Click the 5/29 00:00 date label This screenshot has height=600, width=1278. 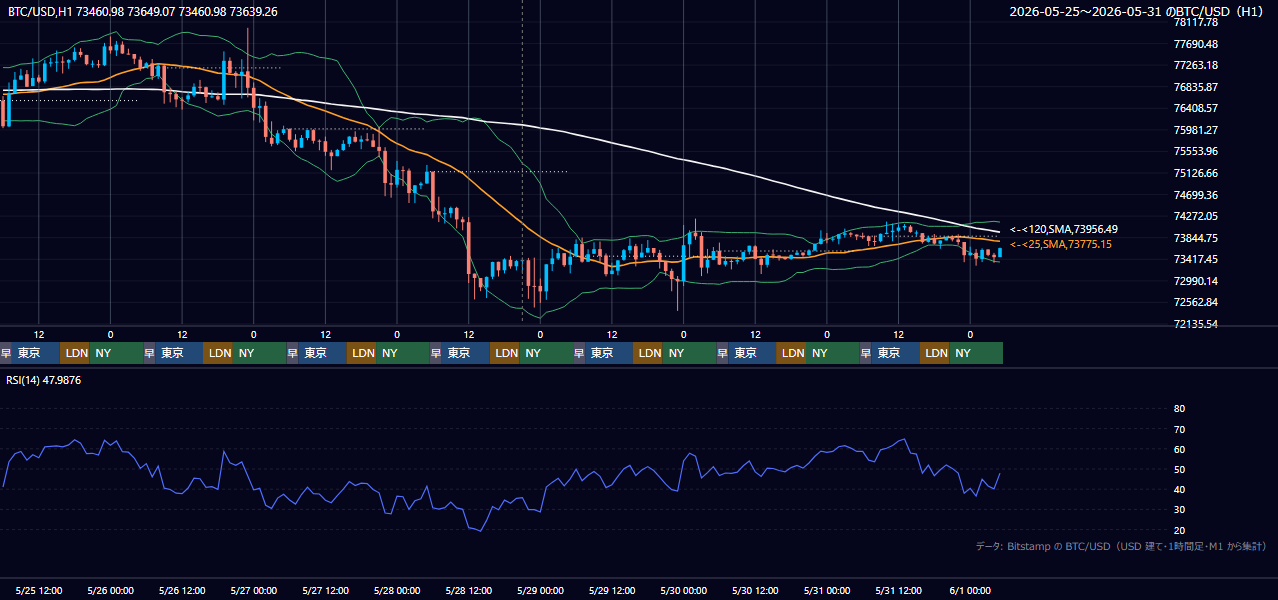tap(541, 590)
